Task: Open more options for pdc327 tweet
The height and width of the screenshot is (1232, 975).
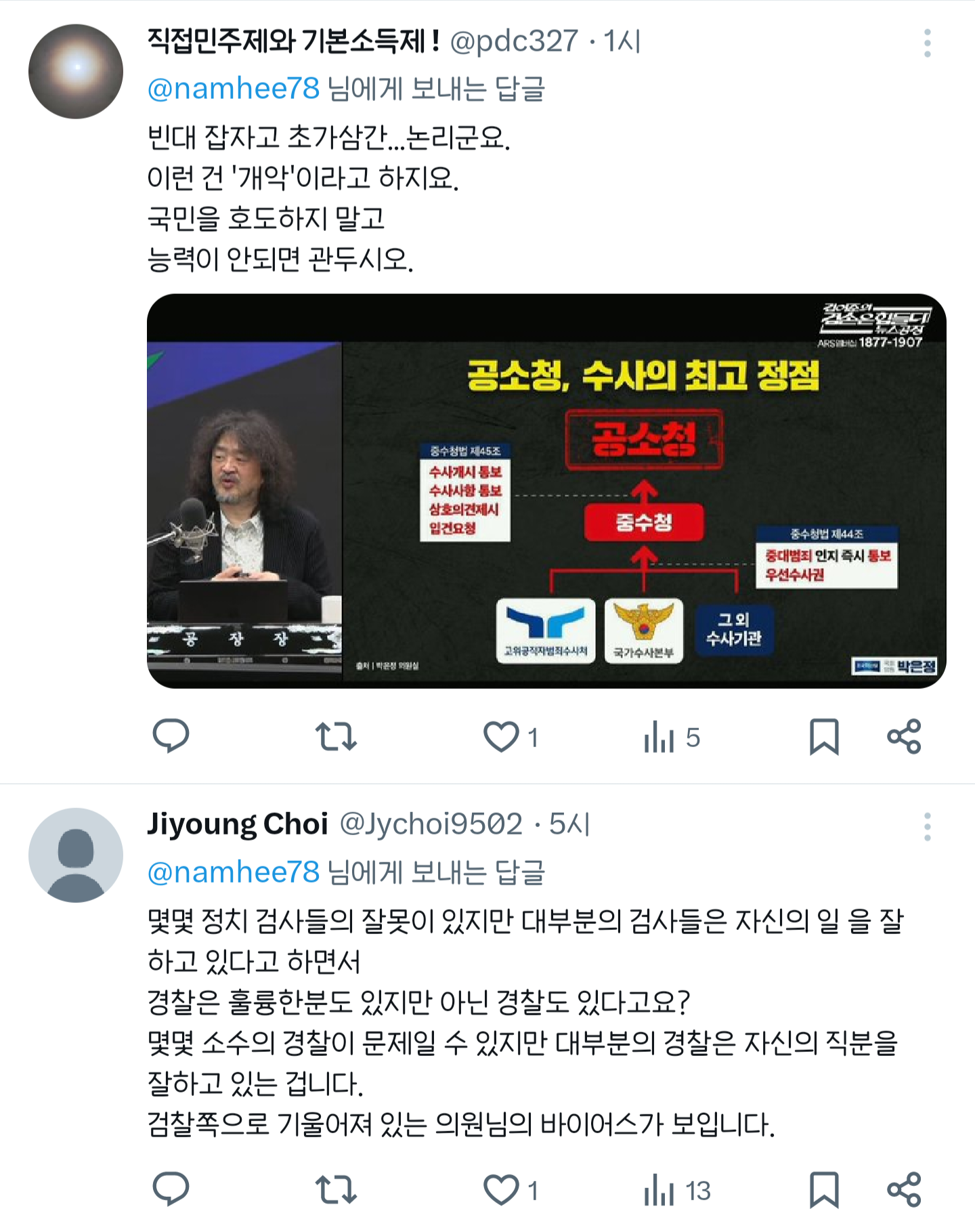Action: [x=927, y=43]
